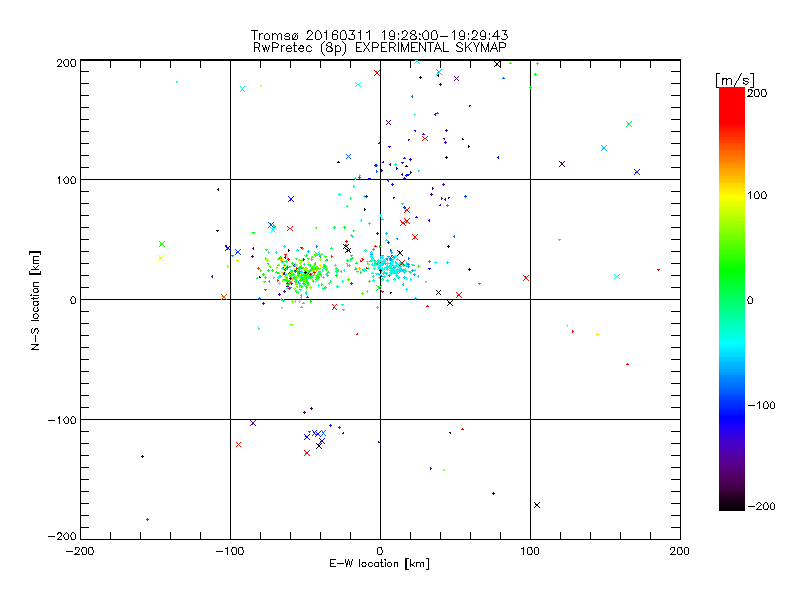This screenshot has height=600, width=800.
Task: Click the colorbar '200' label at top
Action: [x=757, y=93]
